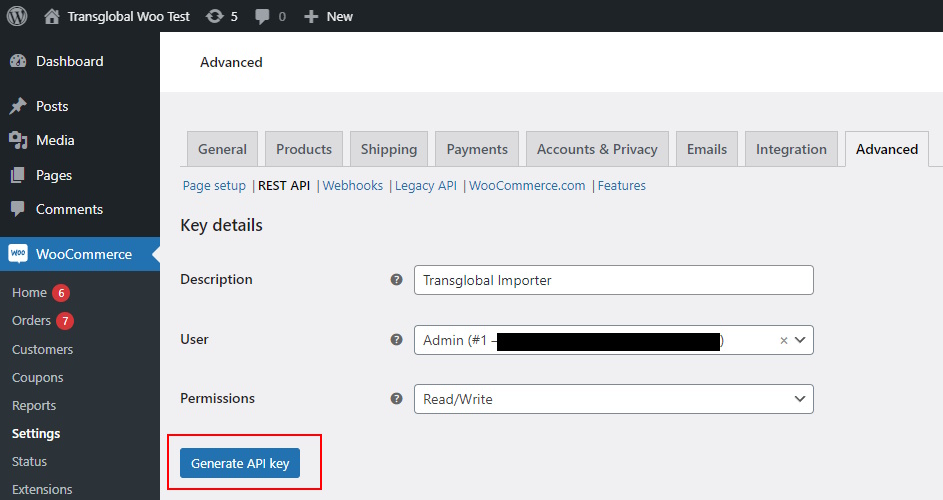Click the 'Advanced' page title text
The image size is (943, 500).
[x=231, y=62]
